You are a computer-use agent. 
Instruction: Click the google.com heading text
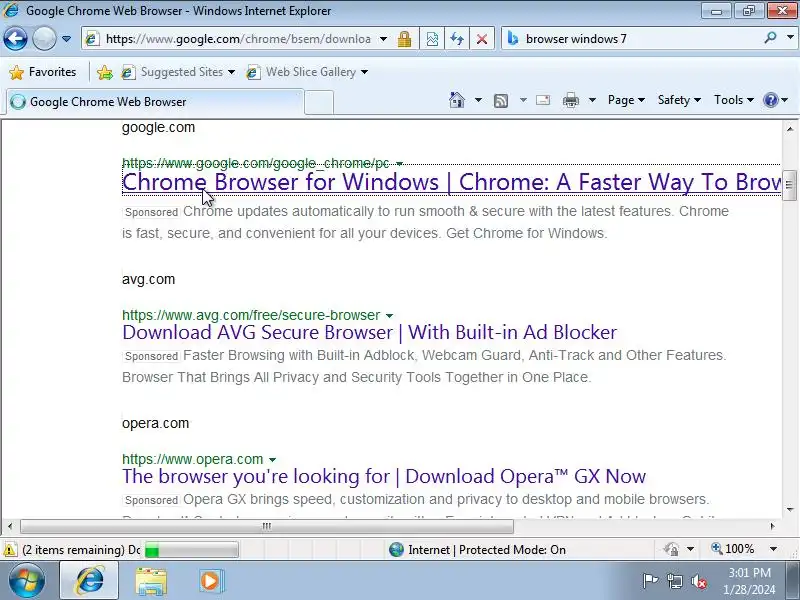[158, 127]
